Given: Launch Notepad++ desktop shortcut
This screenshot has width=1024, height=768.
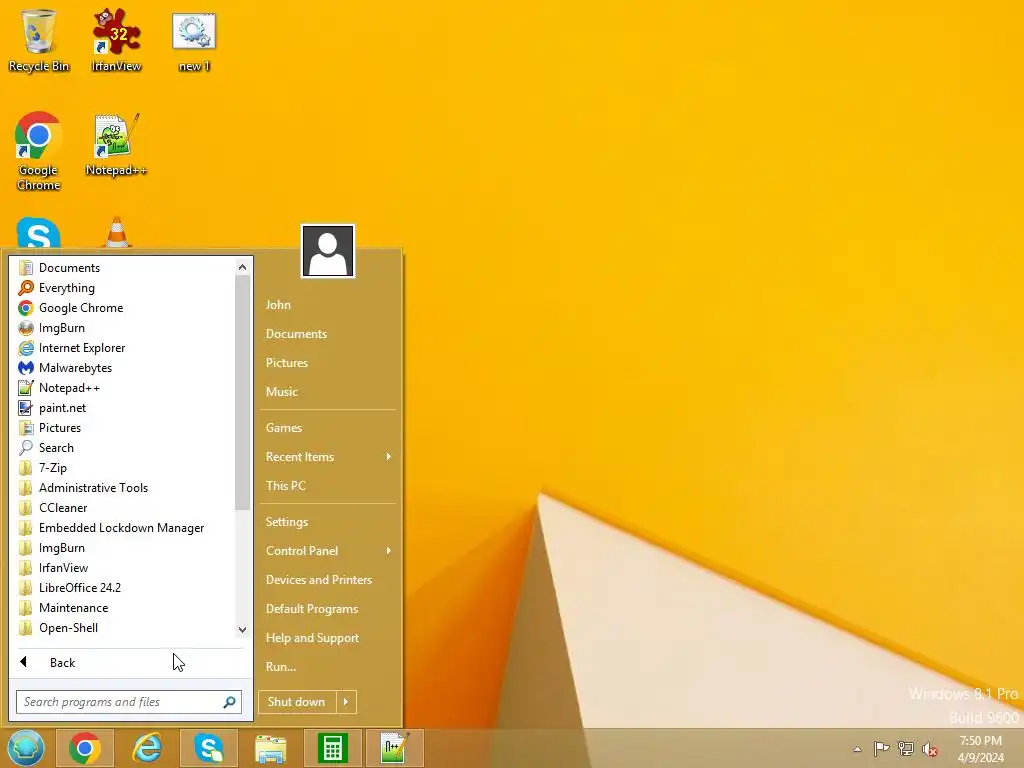Looking at the screenshot, I should point(116,145).
